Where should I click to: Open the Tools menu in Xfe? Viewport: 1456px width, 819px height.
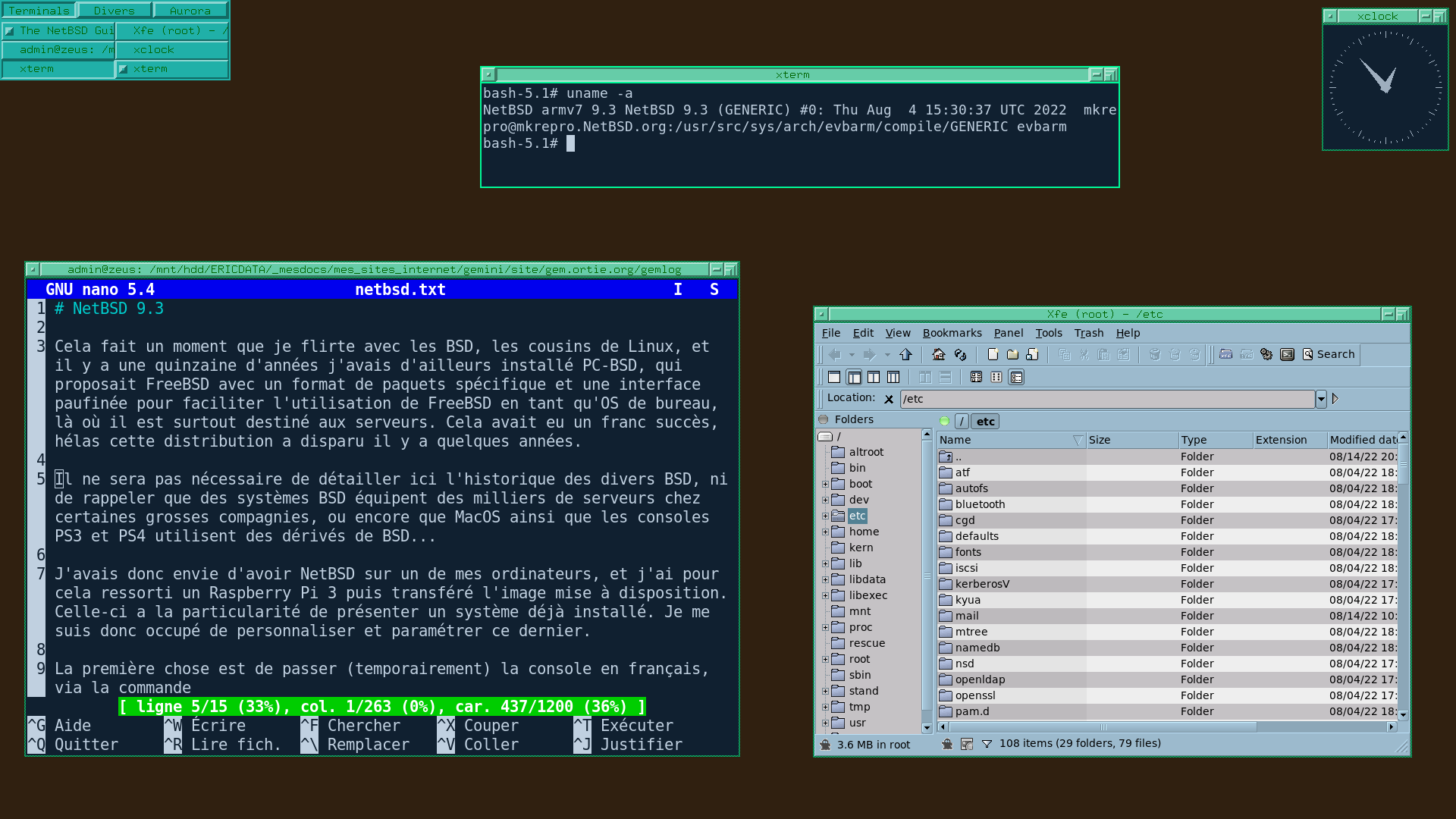(1048, 333)
